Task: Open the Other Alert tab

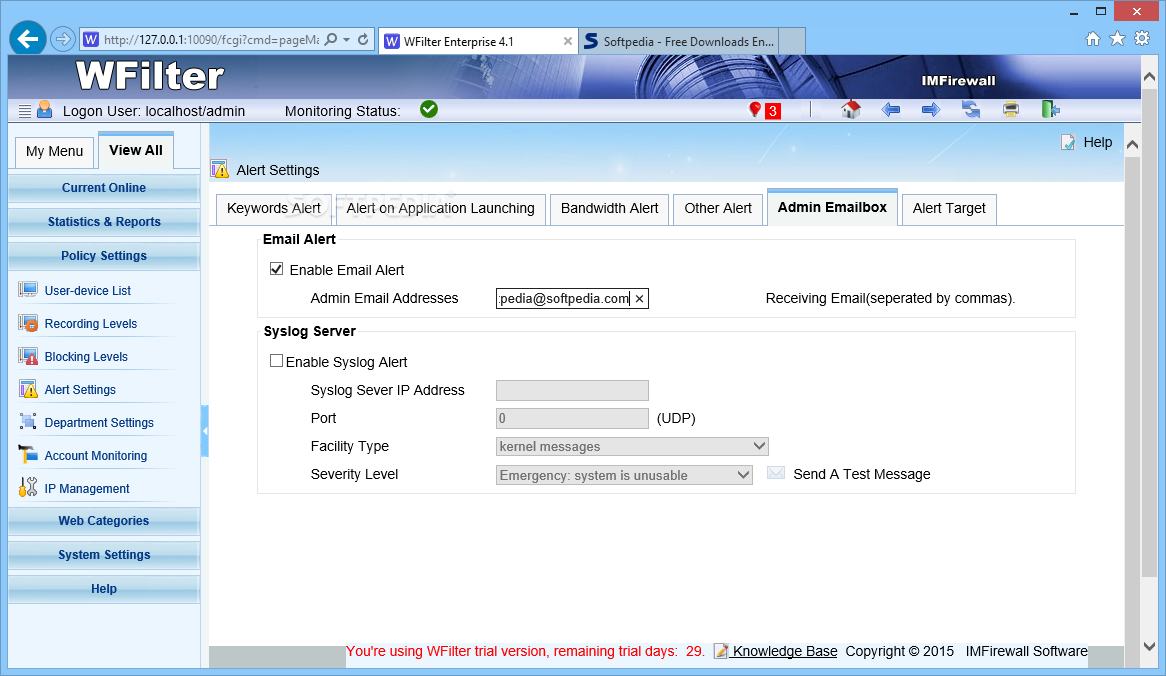Action: [718, 209]
